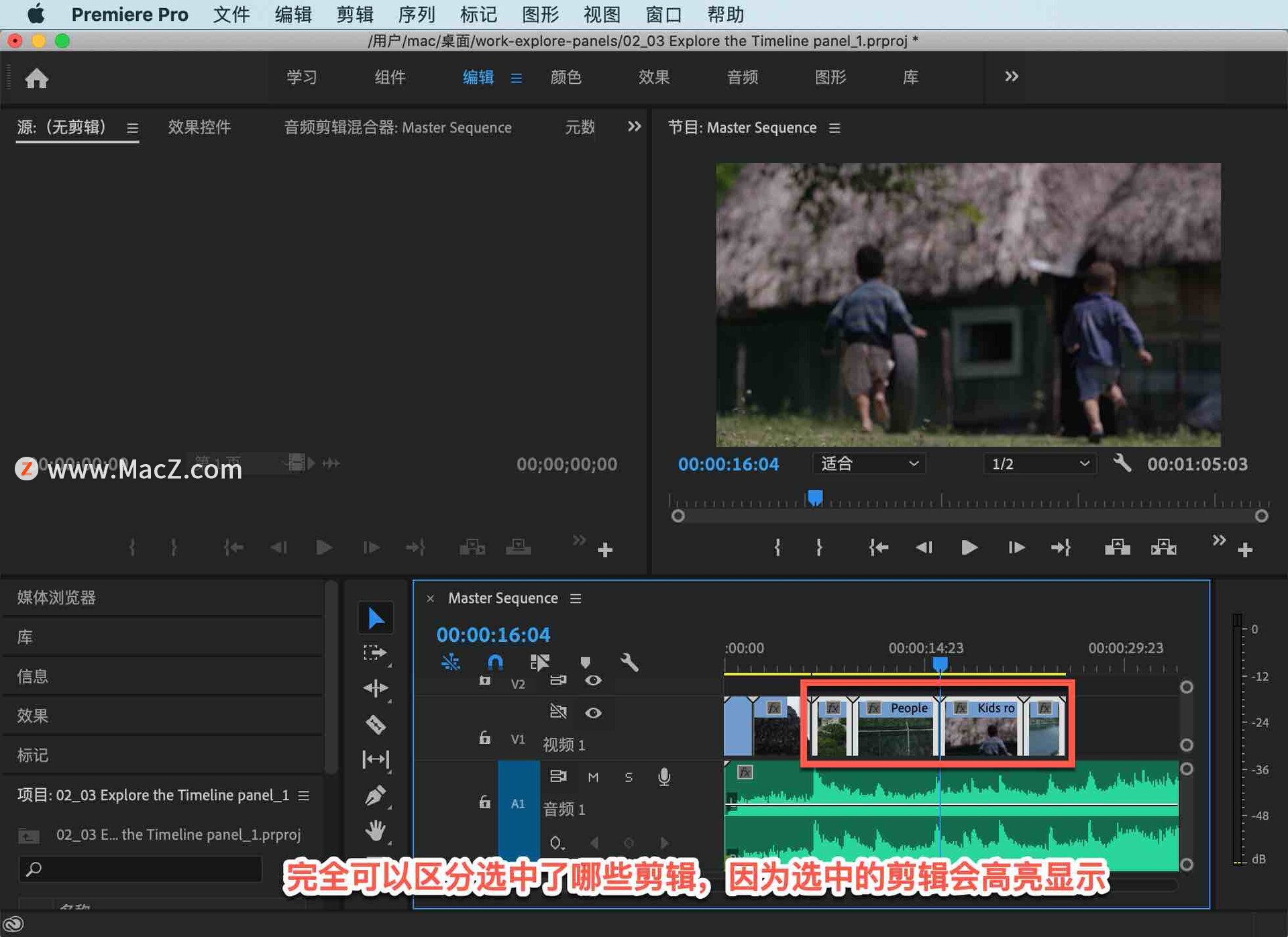Click the Home icon
Viewport: 1288px width, 937px height.
tap(37, 78)
